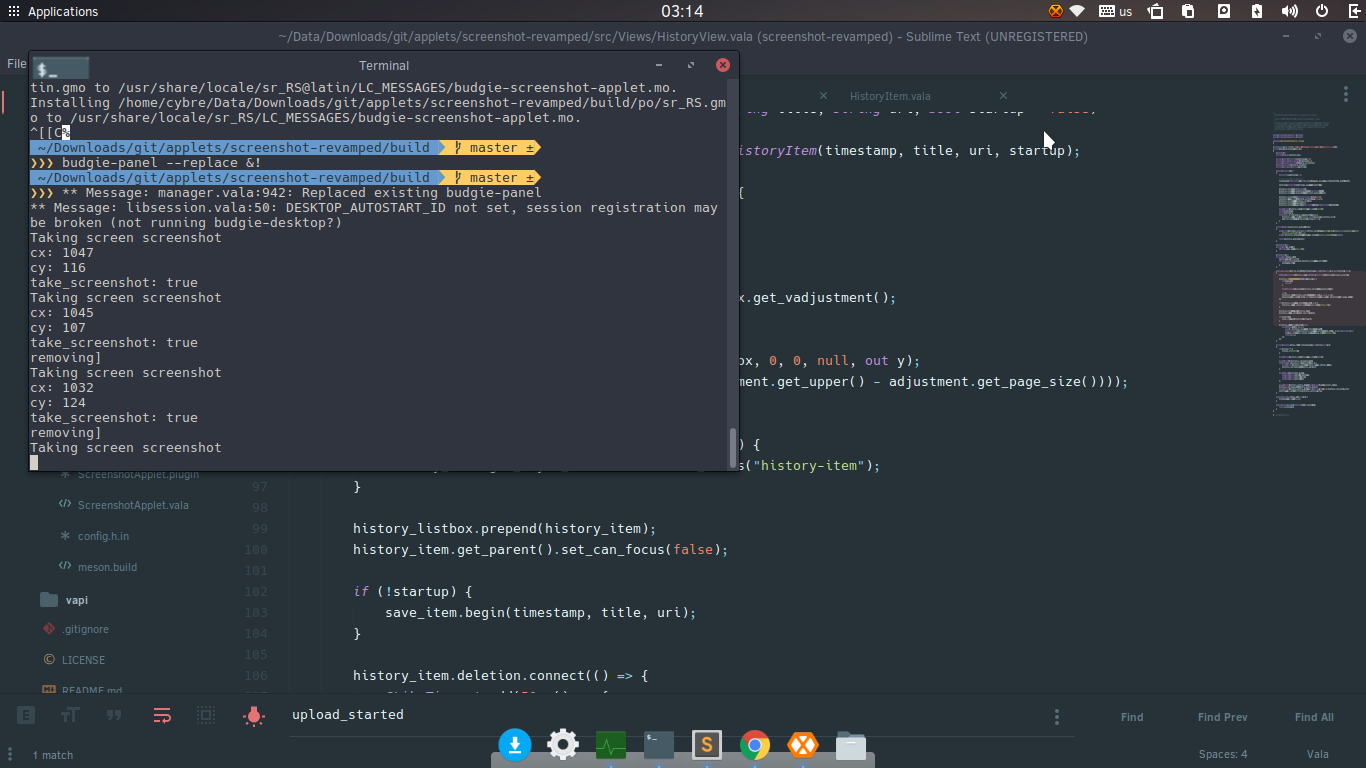Open the terminal icon in dock
The height and width of the screenshot is (768, 1366).
(x=659, y=744)
